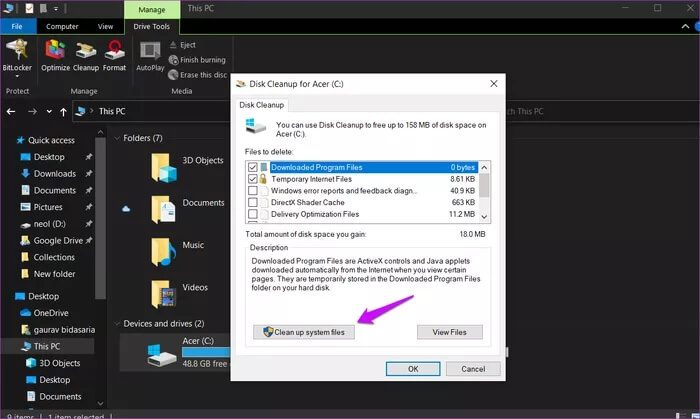
Task: Collapse the Folders (7) group
Action: point(117,138)
